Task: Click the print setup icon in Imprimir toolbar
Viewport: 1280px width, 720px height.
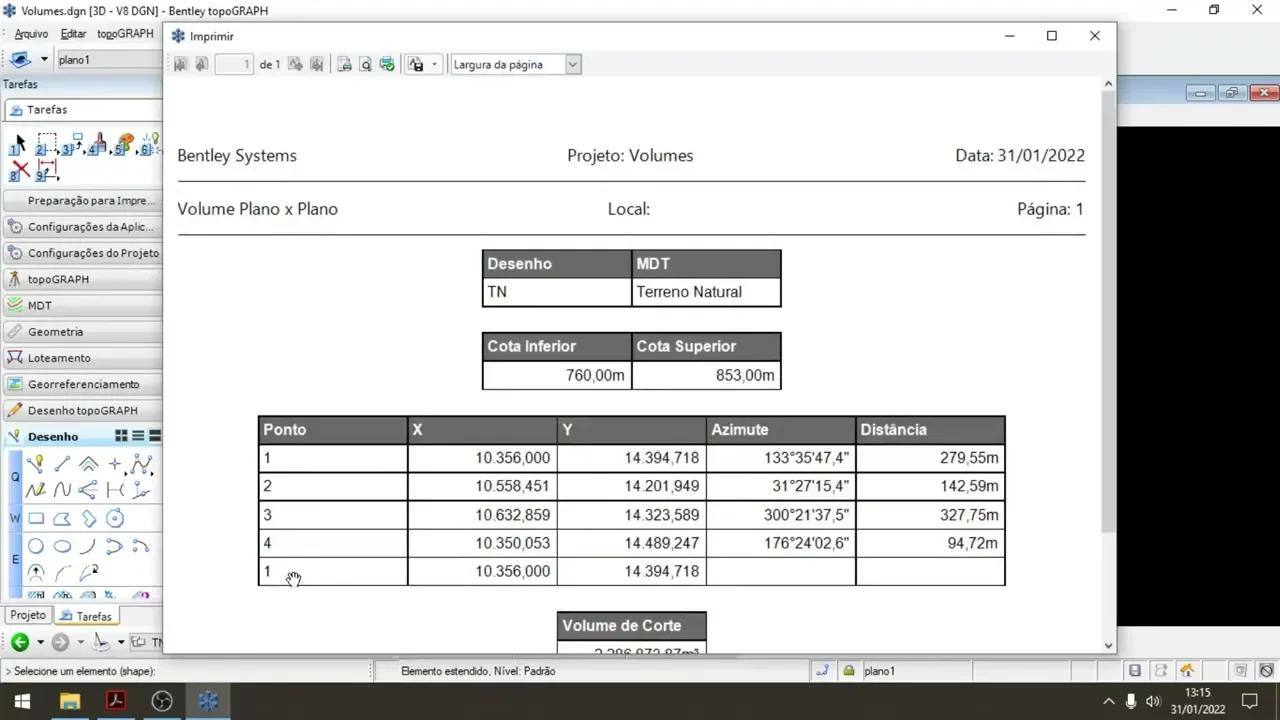Action: coord(344,64)
